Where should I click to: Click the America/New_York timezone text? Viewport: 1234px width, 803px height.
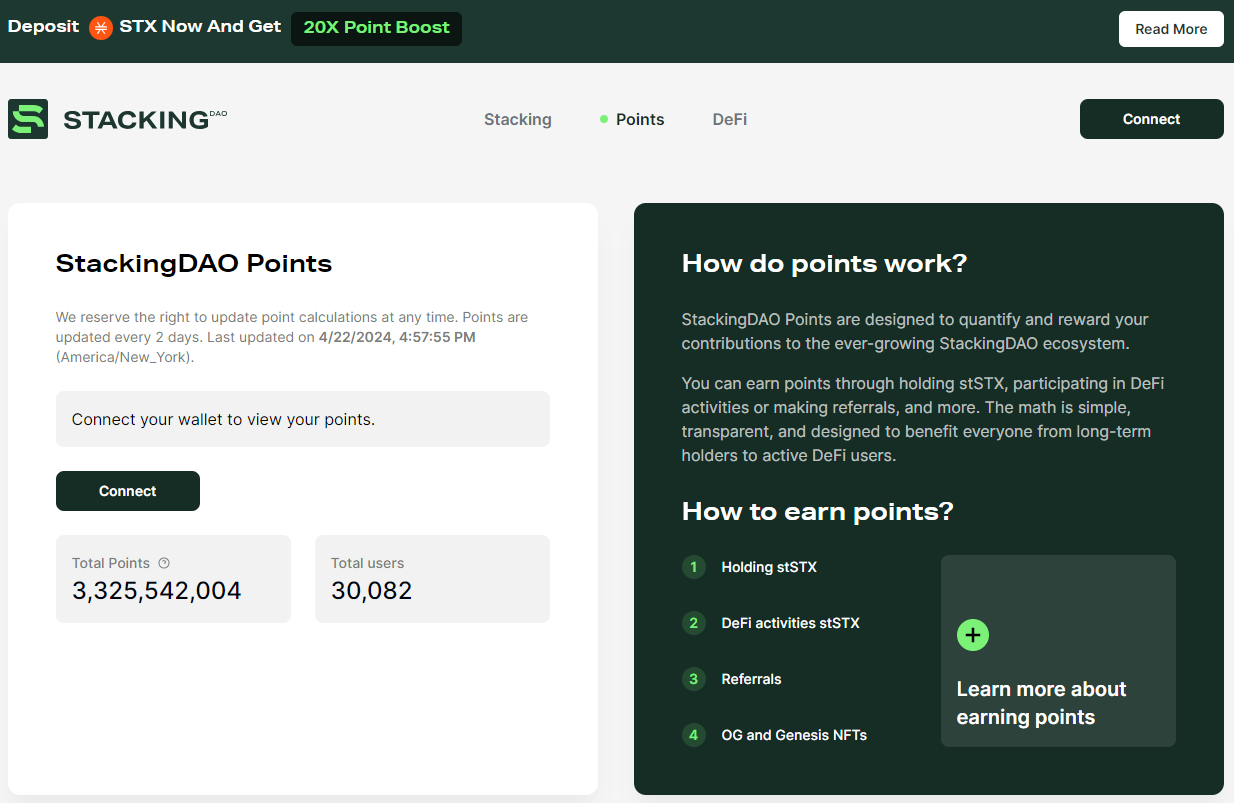[125, 357]
